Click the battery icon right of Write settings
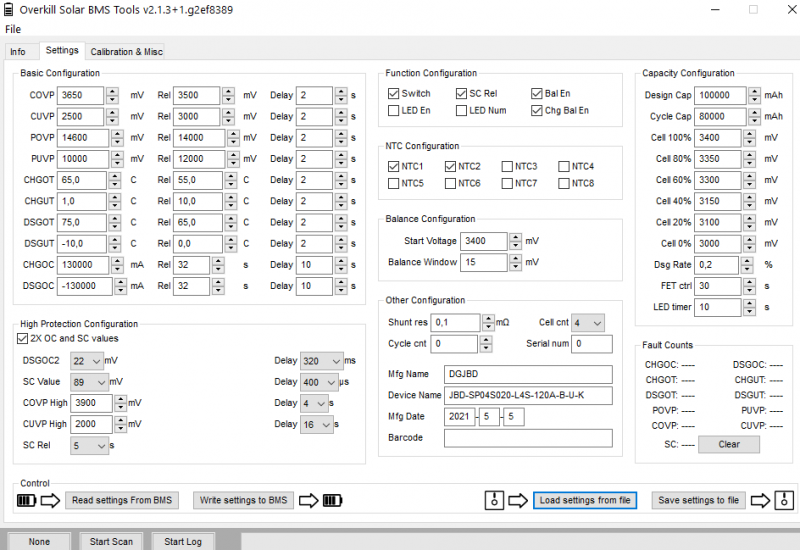800x550 pixels. click(x=331, y=500)
